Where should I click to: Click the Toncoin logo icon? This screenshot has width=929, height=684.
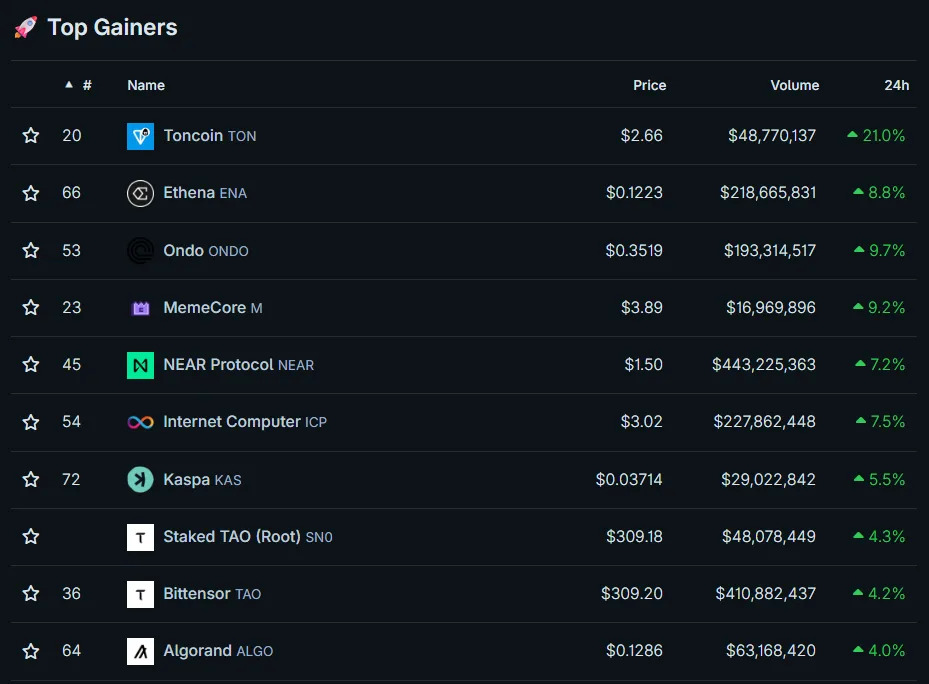(x=140, y=136)
